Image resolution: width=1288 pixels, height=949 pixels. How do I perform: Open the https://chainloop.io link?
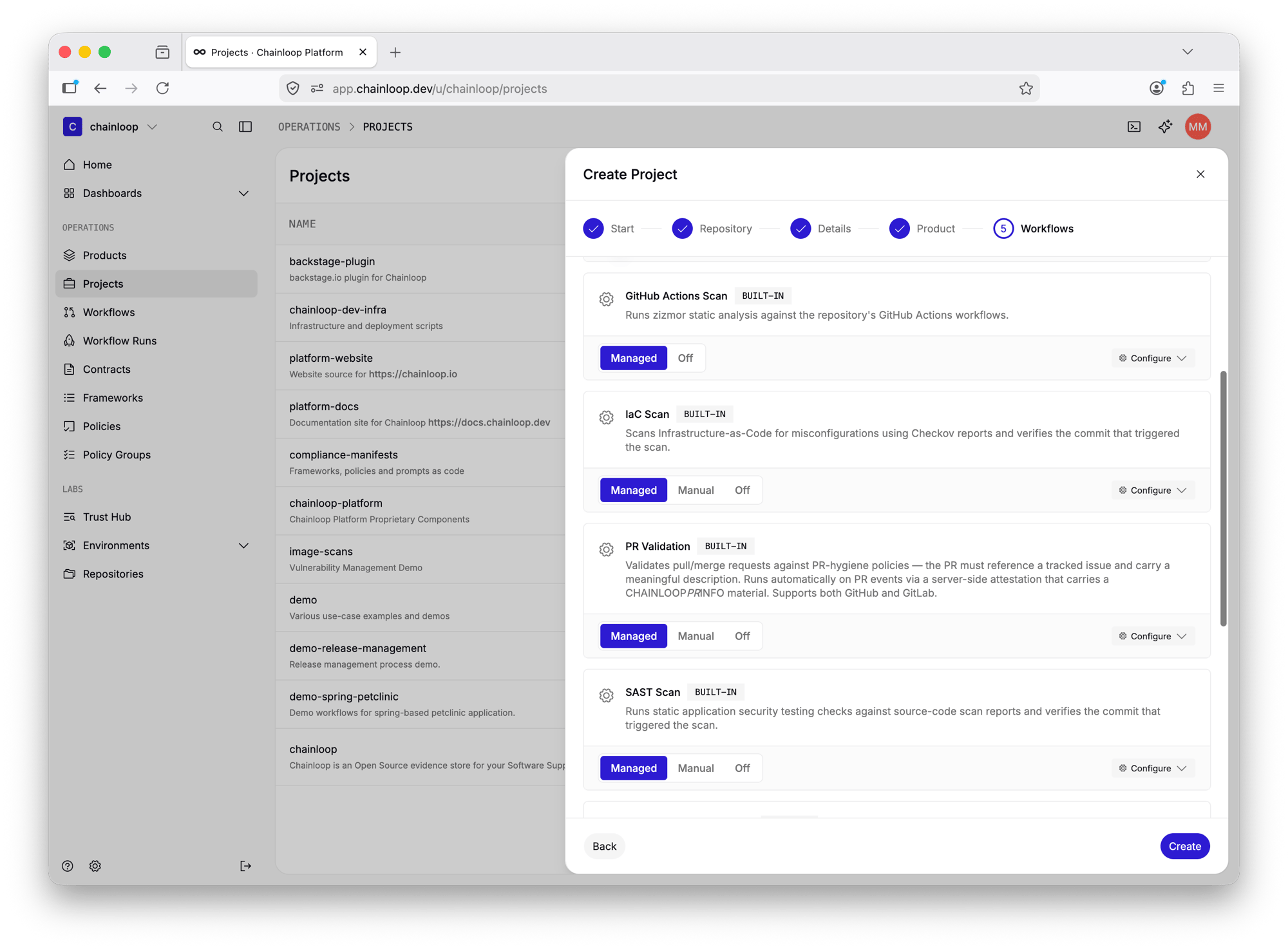point(413,374)
